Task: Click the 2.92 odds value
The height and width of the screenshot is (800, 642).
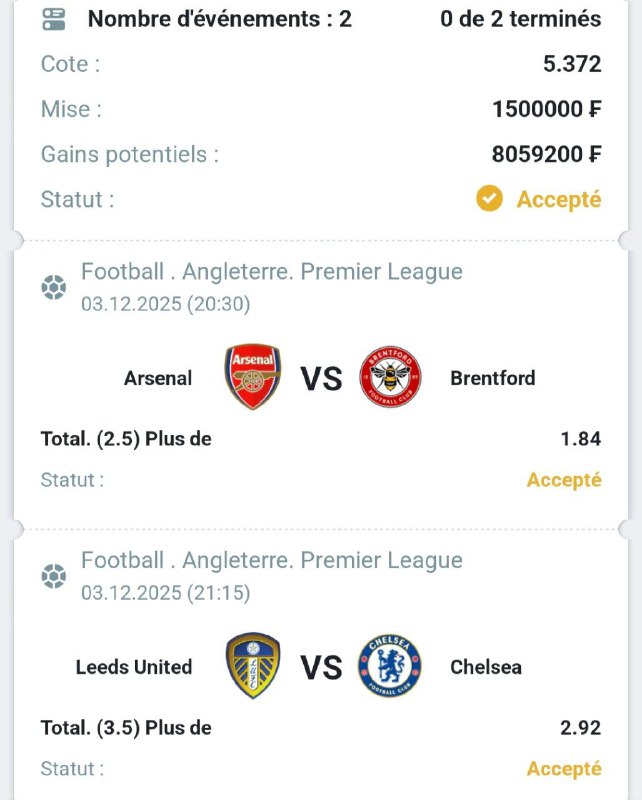Action: coord(581,728)
